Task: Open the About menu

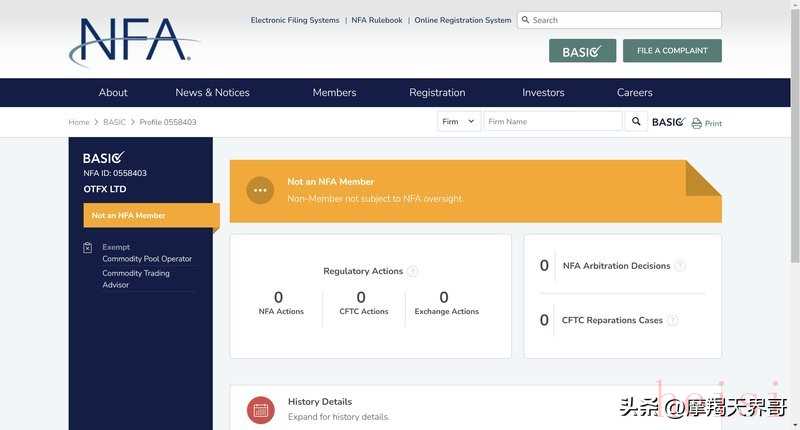Action: 113,93
